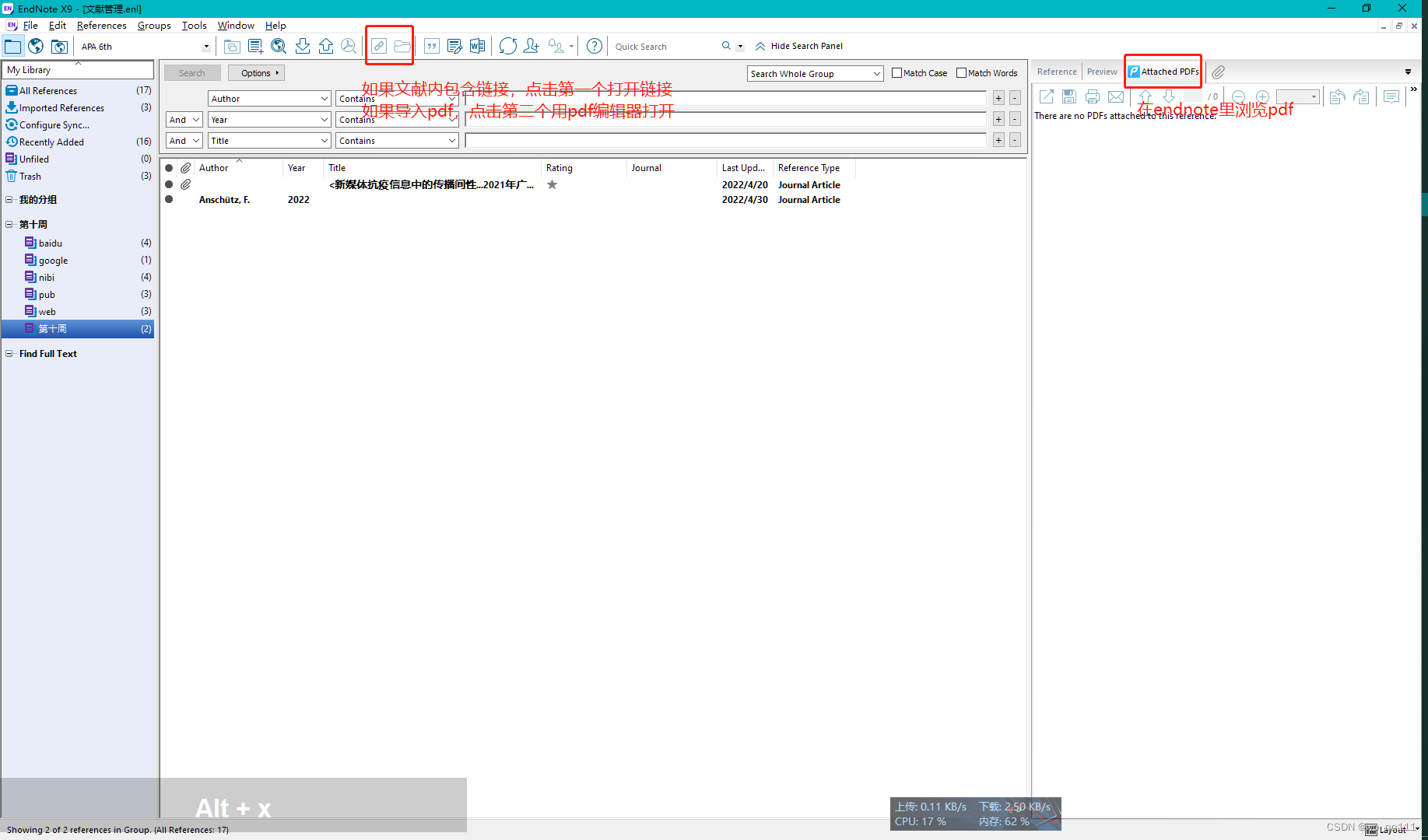
Task: Click the Export up-arrow icon
Action: tap(326, 47)
